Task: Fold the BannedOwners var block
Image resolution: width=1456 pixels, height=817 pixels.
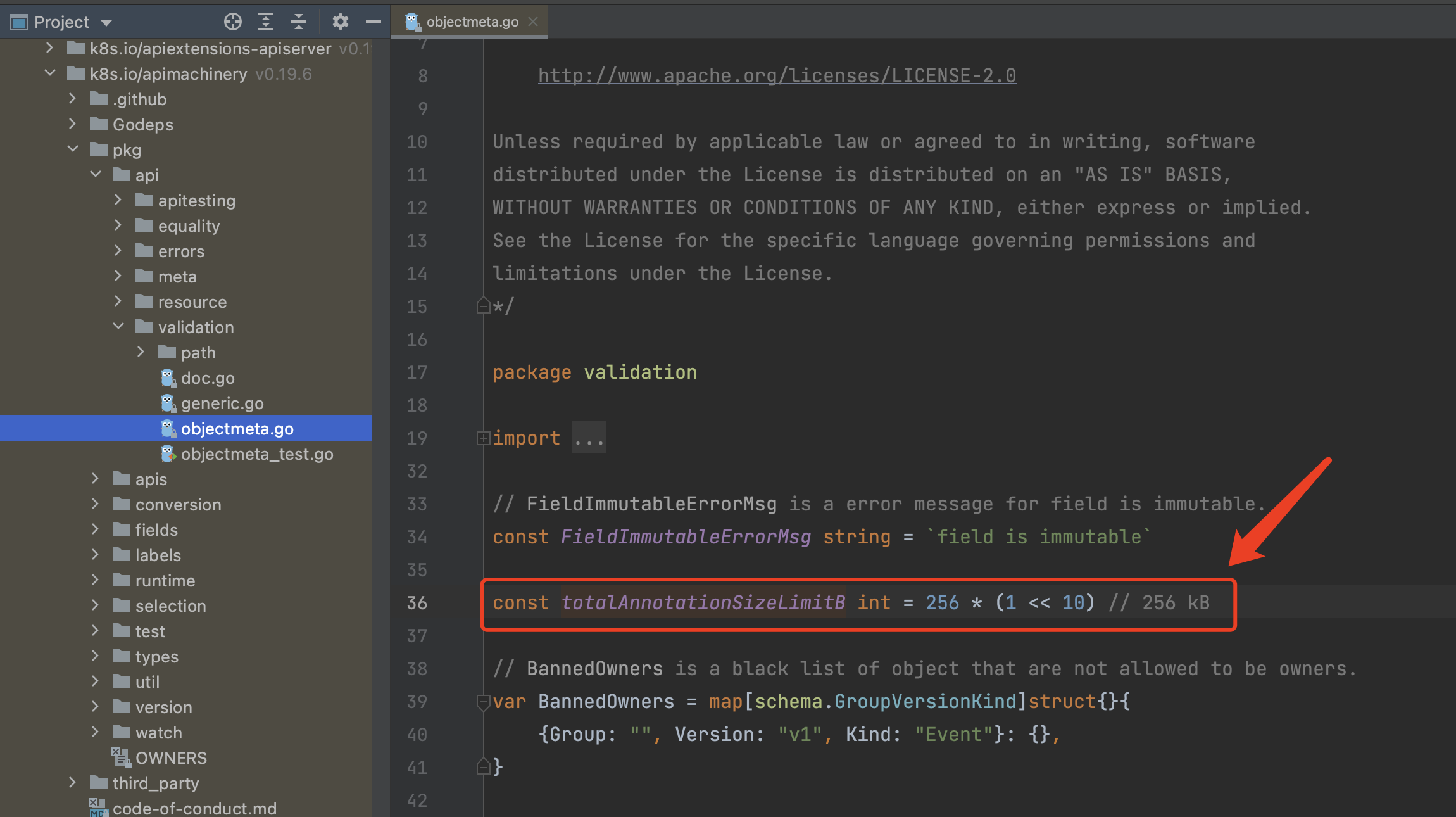Action: click(x=483, y=702)
